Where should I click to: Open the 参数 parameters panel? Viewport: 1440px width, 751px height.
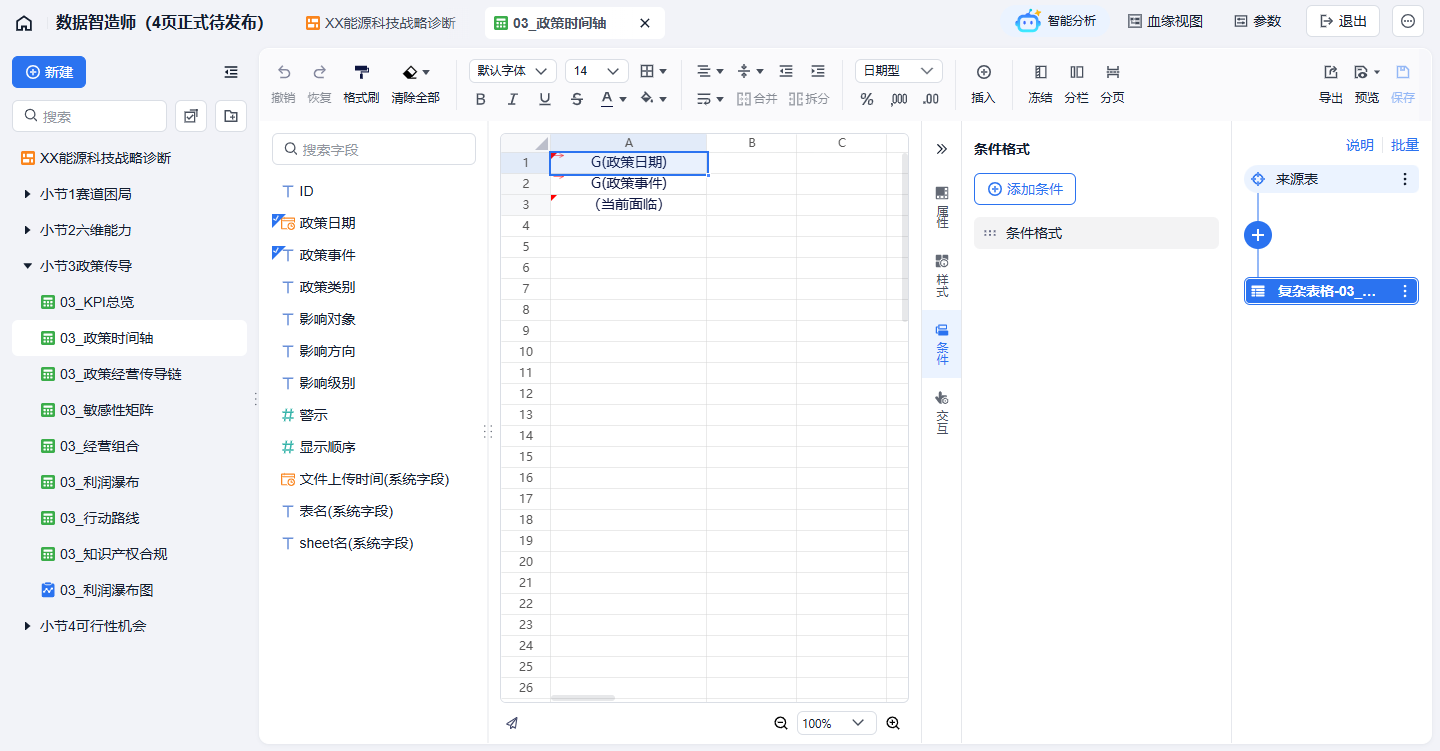point(1257,21)
